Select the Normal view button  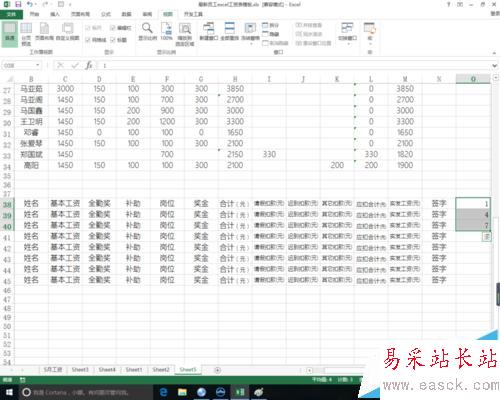[x=10, y=33]
